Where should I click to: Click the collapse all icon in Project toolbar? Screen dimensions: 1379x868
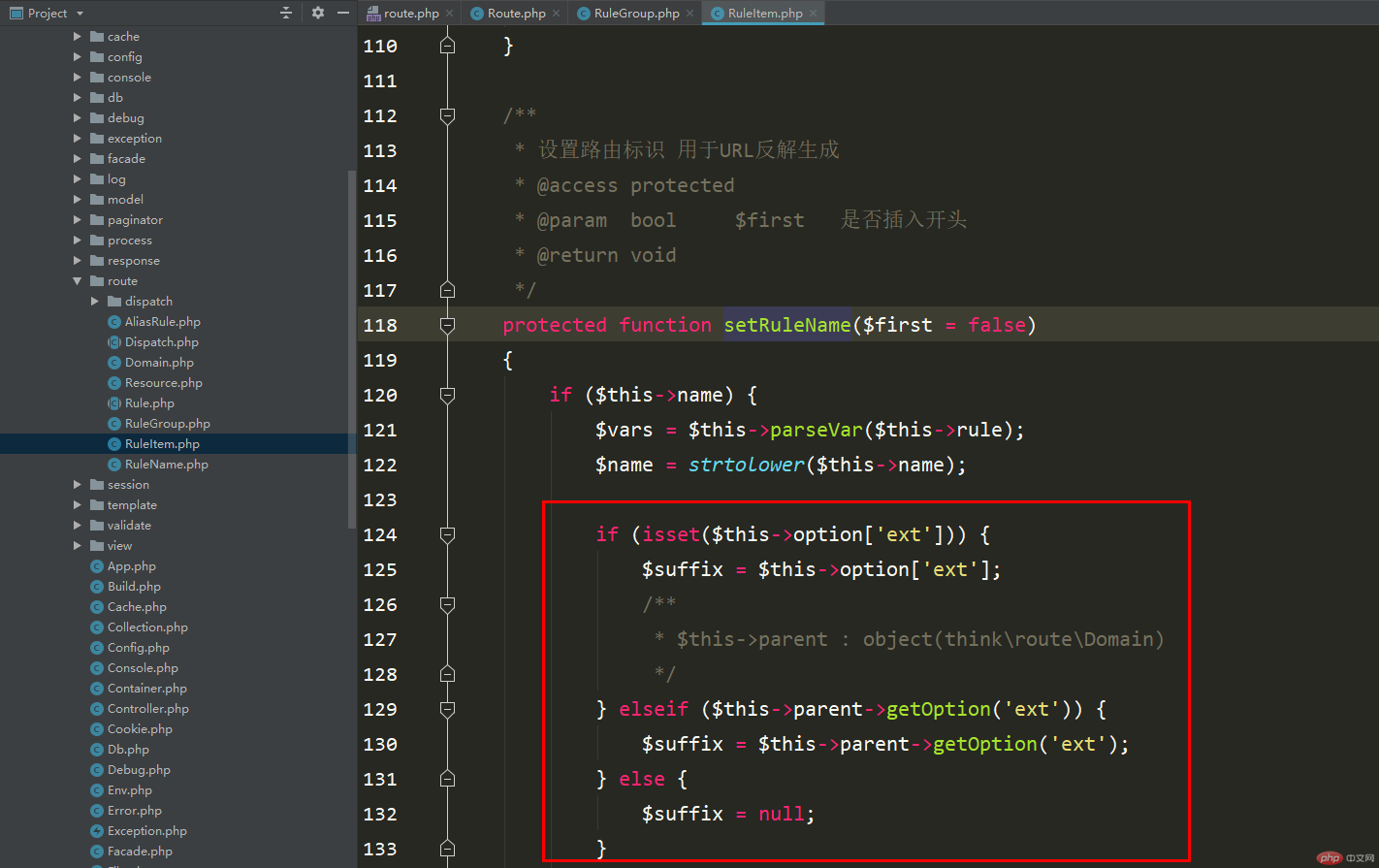pyautogui.click(x=285, y=13)
